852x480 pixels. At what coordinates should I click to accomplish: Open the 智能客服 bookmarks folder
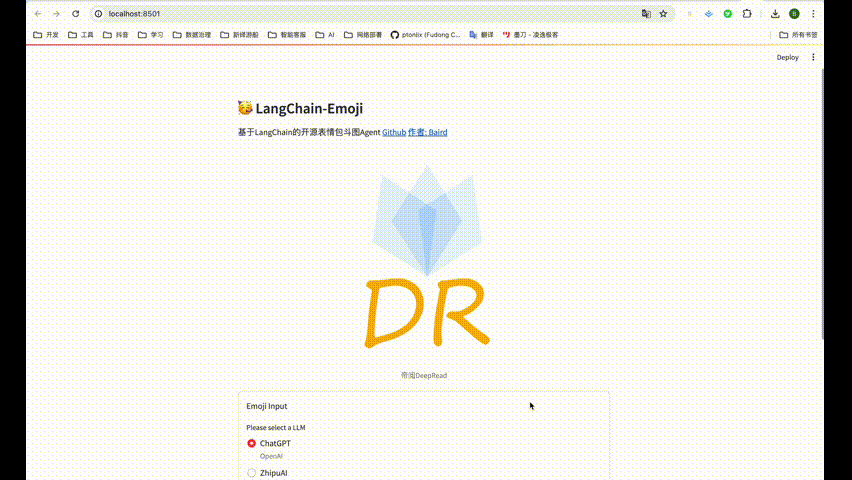[x=287, y=35]
